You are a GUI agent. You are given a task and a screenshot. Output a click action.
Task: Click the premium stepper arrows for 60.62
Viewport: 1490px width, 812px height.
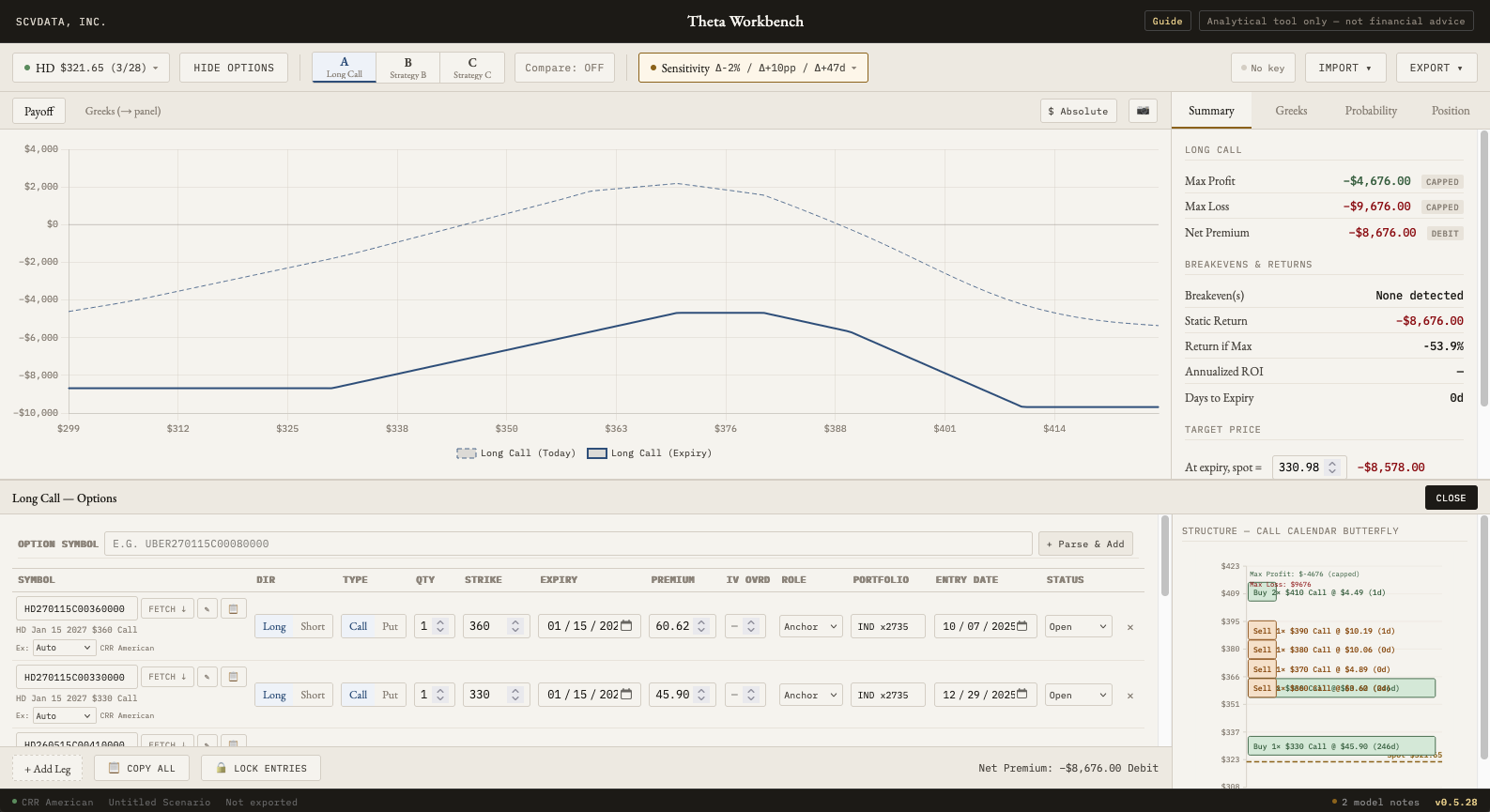click(x=701, y=626)
